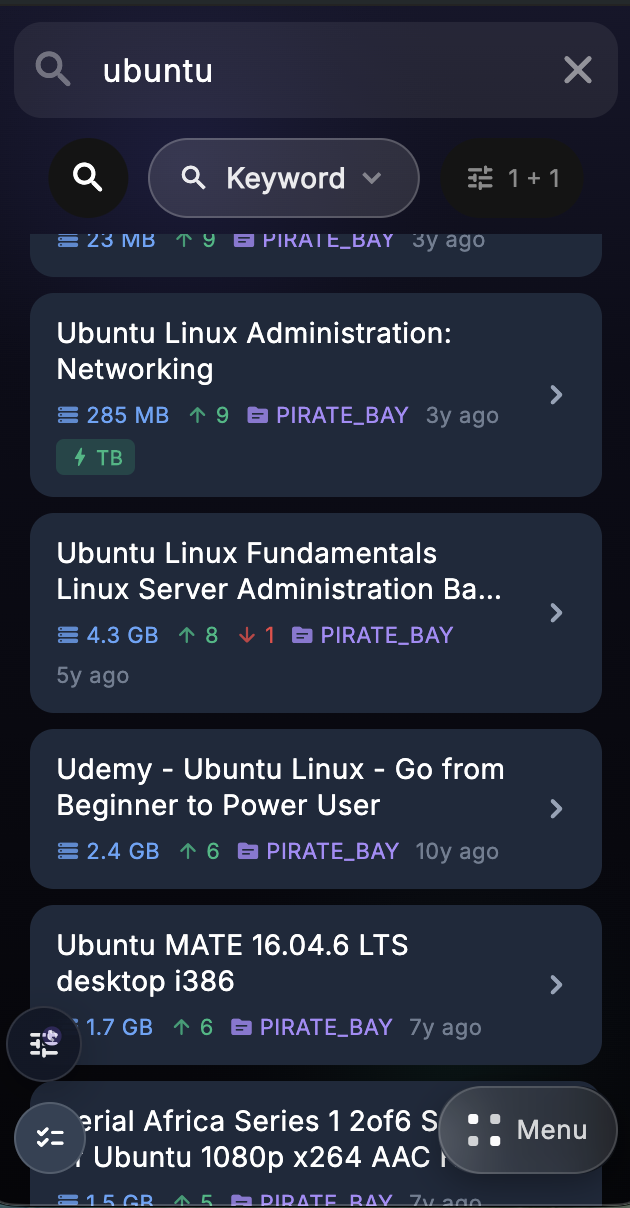Click PIRATE_BAY folder label on Udemy result
This screenshot has height=1208, width=630.
318,851
